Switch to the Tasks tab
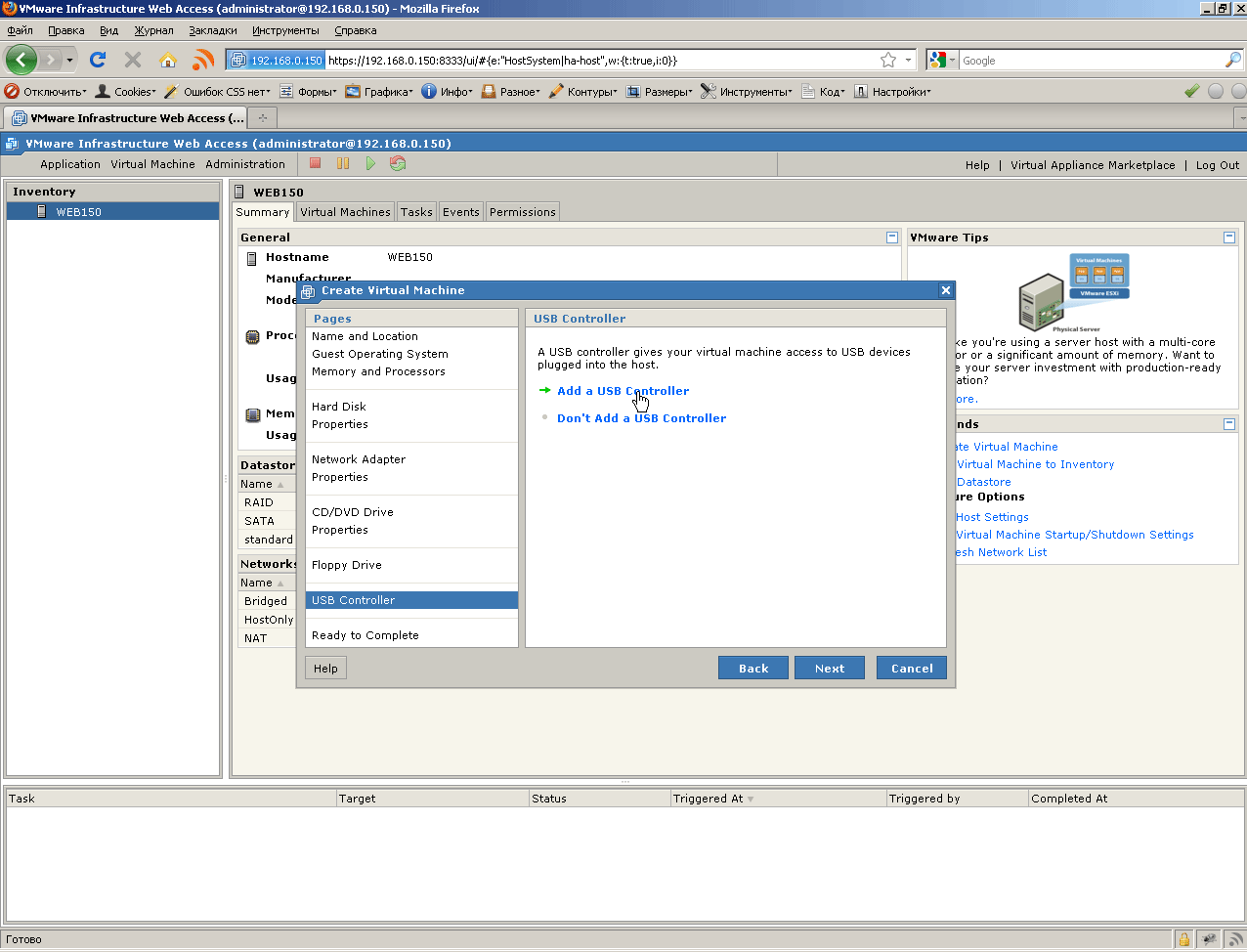This screenshot has width=1247, height=952. click(416, 212)
